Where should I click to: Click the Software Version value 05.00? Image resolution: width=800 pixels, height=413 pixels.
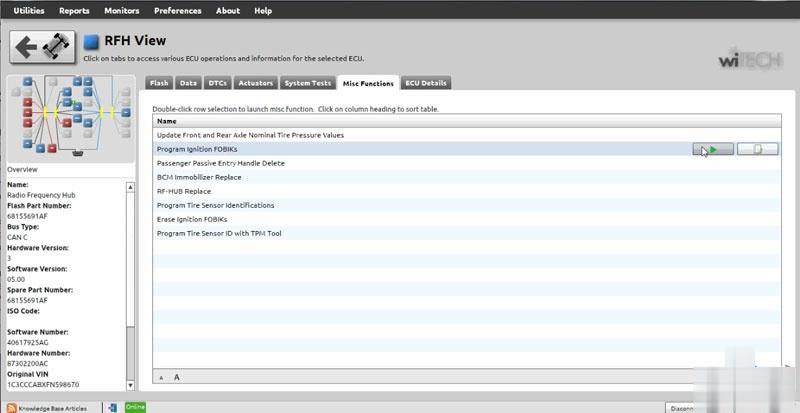(x=16, y=279)
